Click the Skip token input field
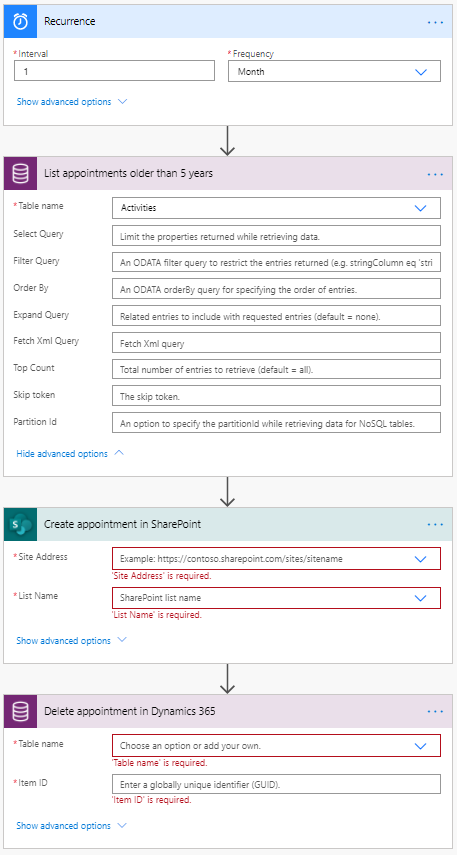 point(276,396)
